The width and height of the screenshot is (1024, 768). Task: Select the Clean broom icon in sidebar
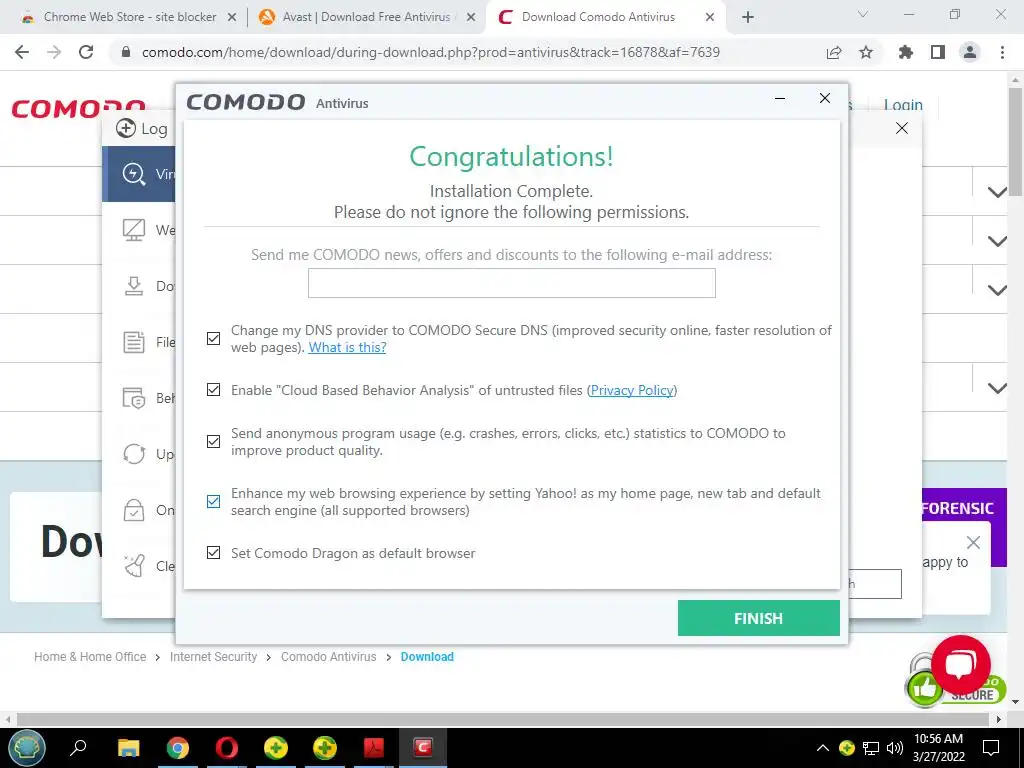(x=134, y=566)
